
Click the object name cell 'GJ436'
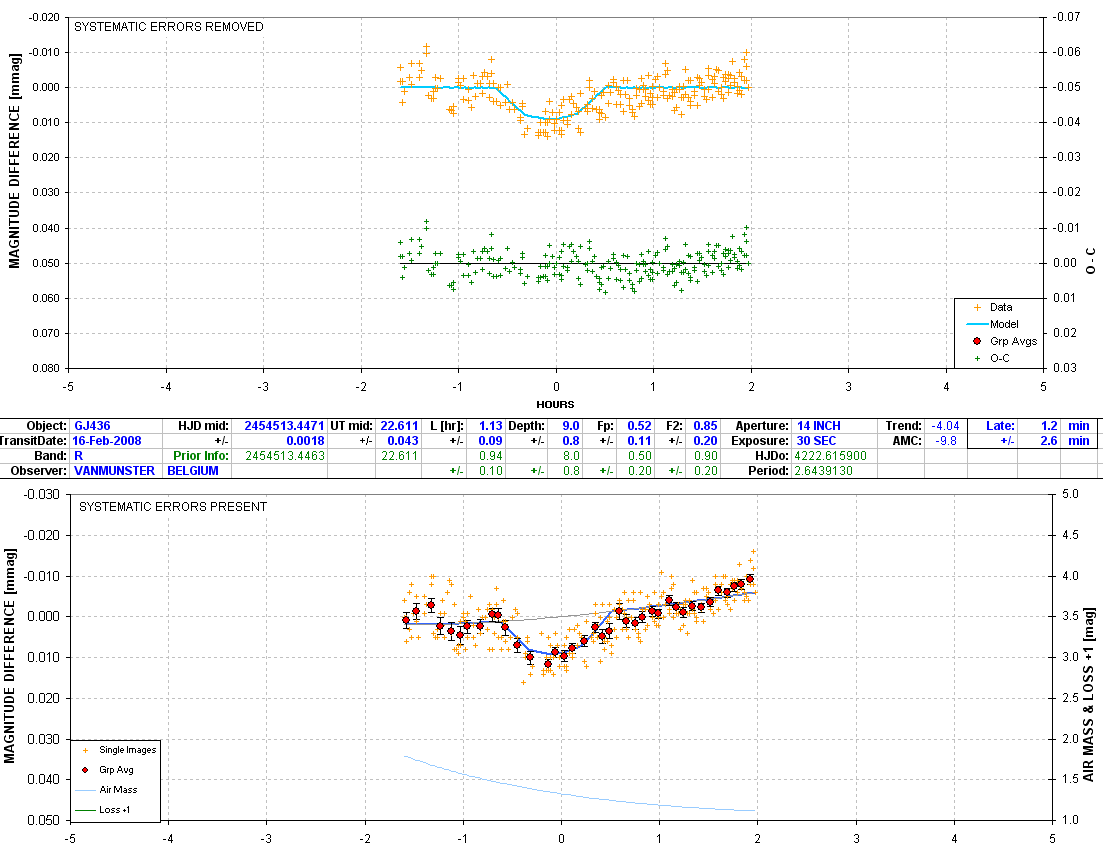click(92, 426)
